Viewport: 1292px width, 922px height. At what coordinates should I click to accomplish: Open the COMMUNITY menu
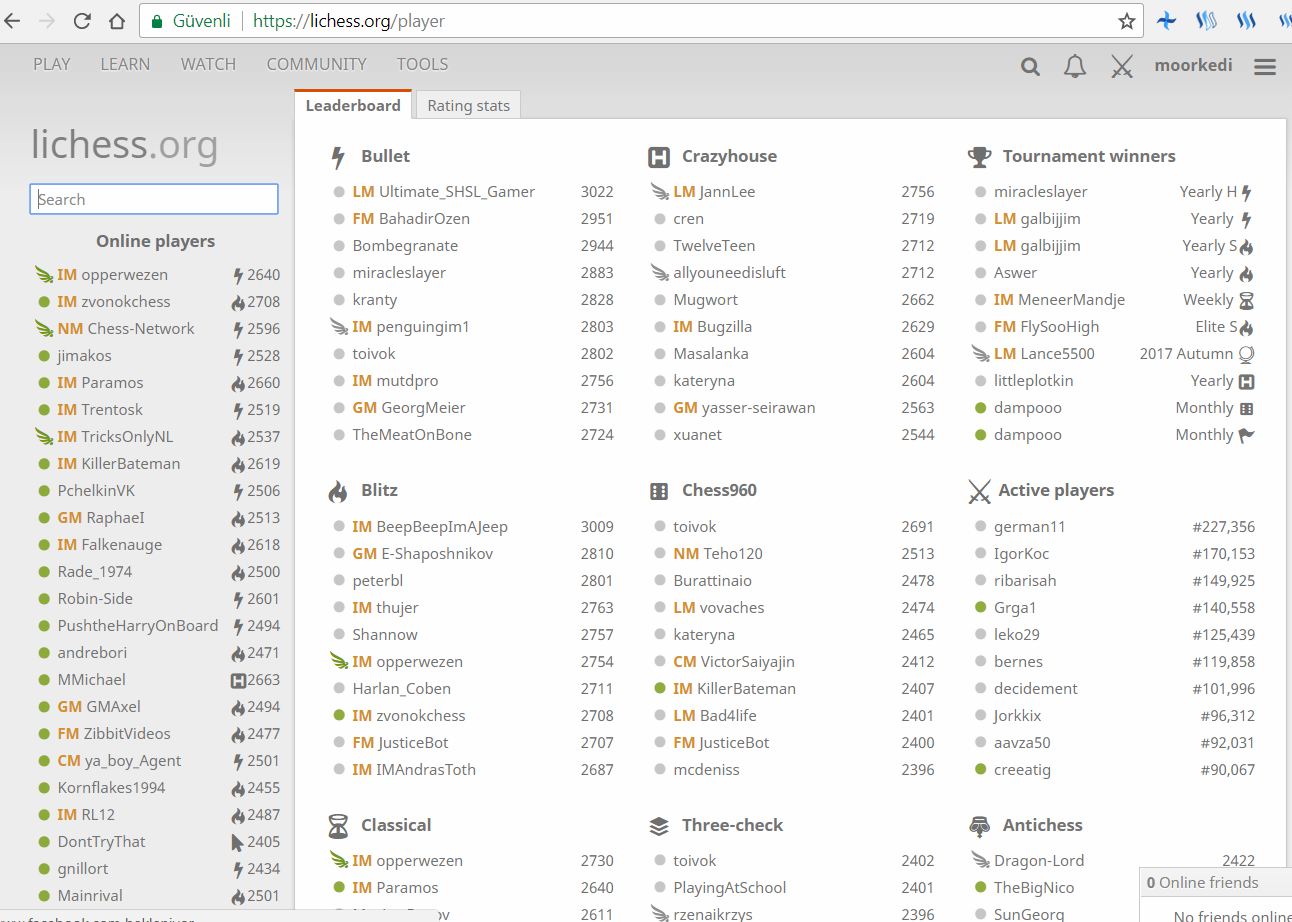(316, 64)
